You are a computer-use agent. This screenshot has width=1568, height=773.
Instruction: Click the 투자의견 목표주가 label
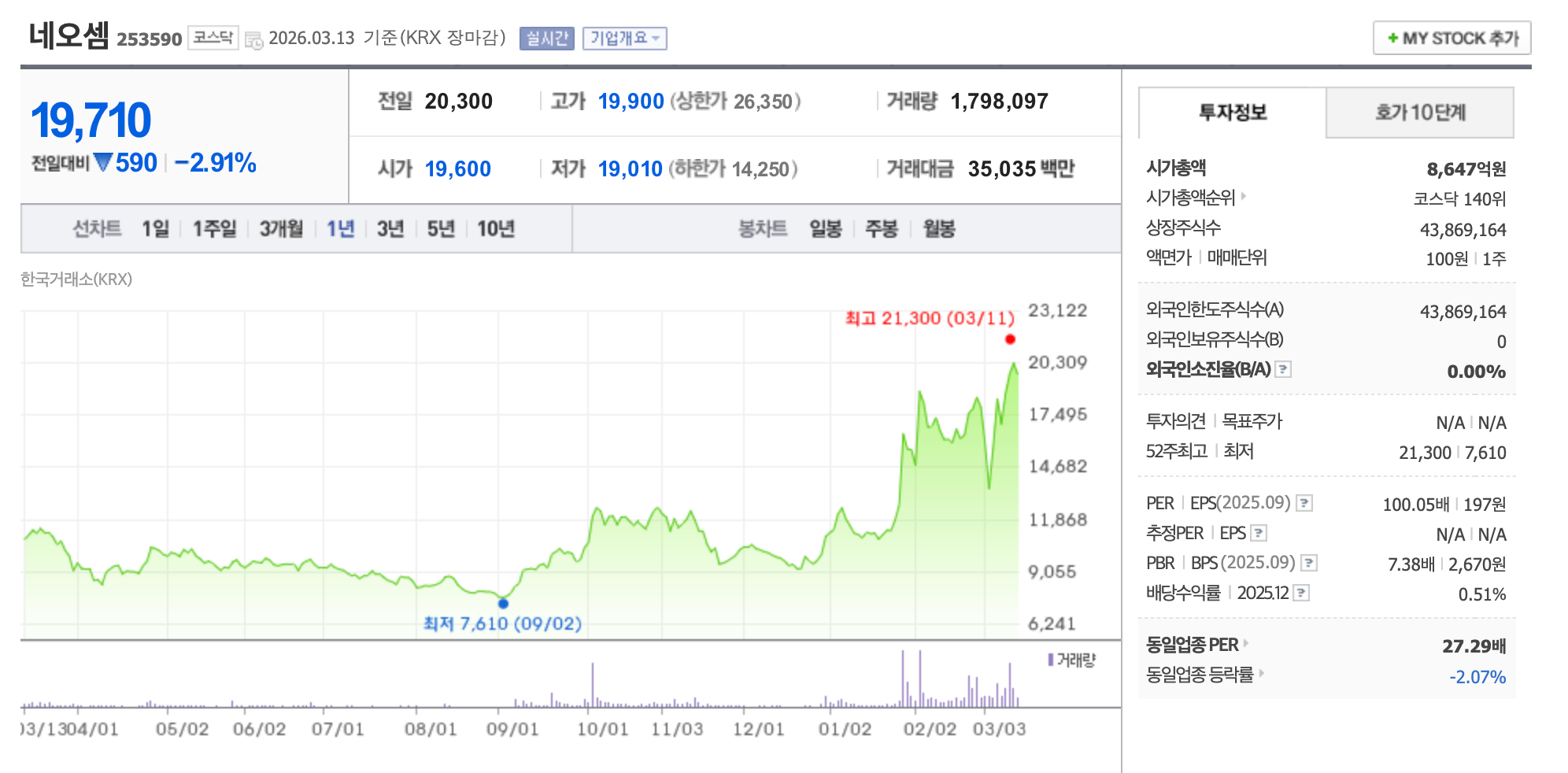click(1214, 421)
